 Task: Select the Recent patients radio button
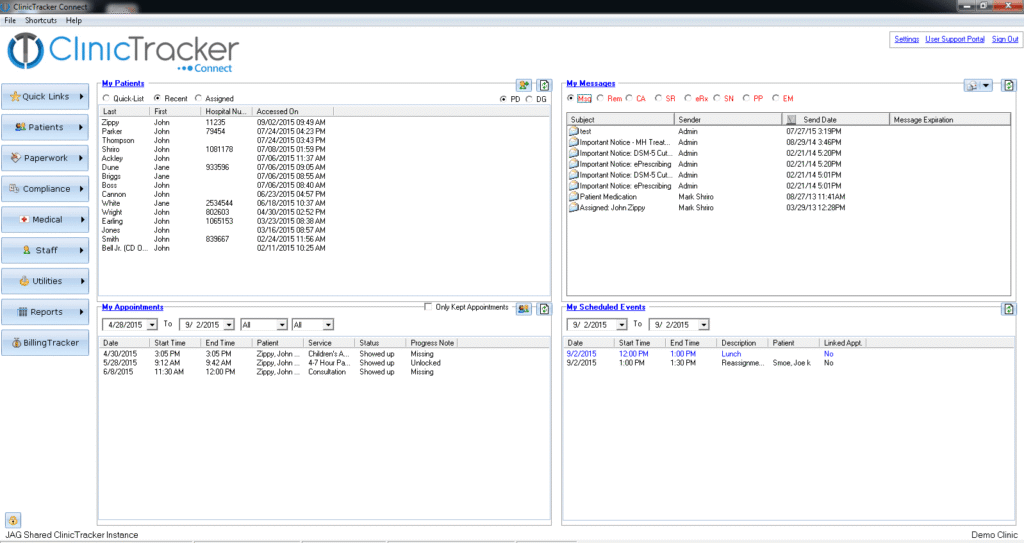click(157, 98)
